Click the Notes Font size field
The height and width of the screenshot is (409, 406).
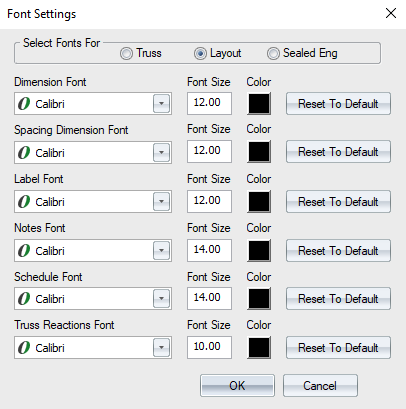point(209,250)
